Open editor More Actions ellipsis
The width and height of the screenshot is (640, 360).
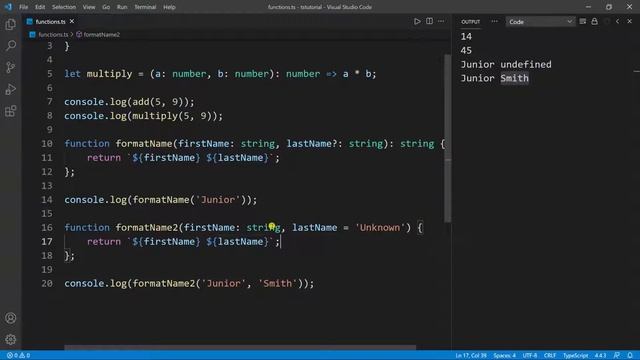pos(441,21)
